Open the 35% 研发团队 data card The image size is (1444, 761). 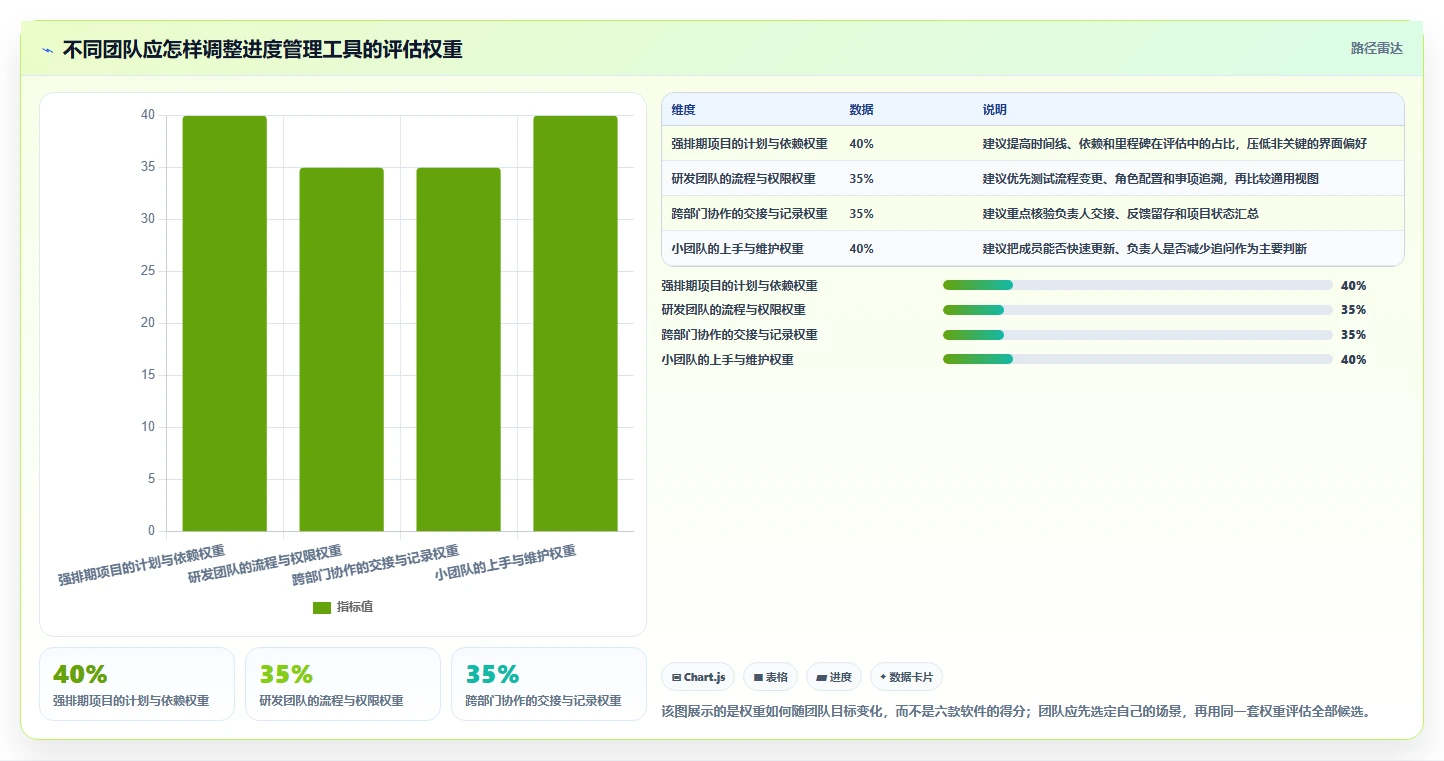pyautogui.click(x=343, y=684)
